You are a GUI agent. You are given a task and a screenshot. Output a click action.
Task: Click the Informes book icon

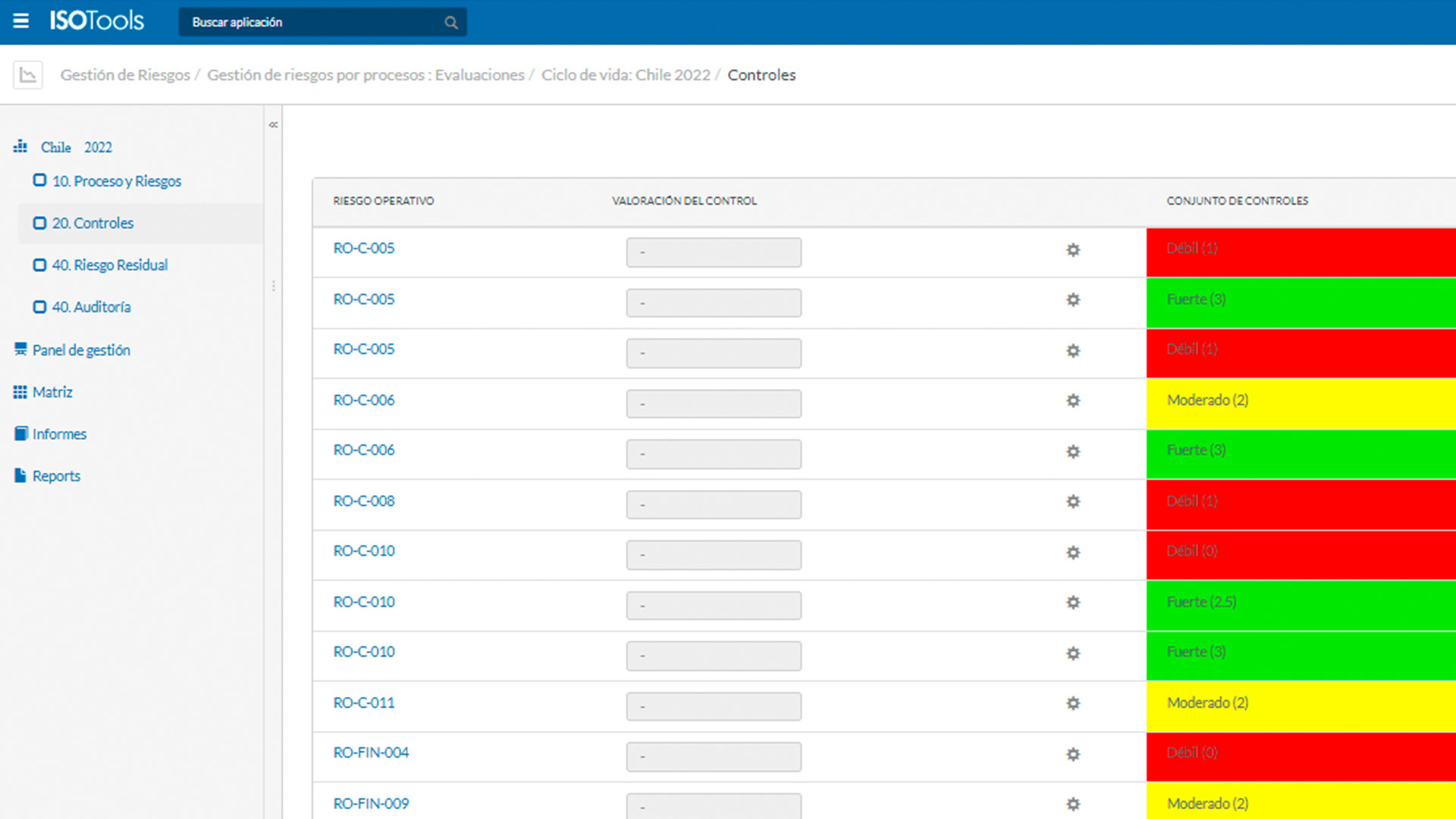(20, 434)
